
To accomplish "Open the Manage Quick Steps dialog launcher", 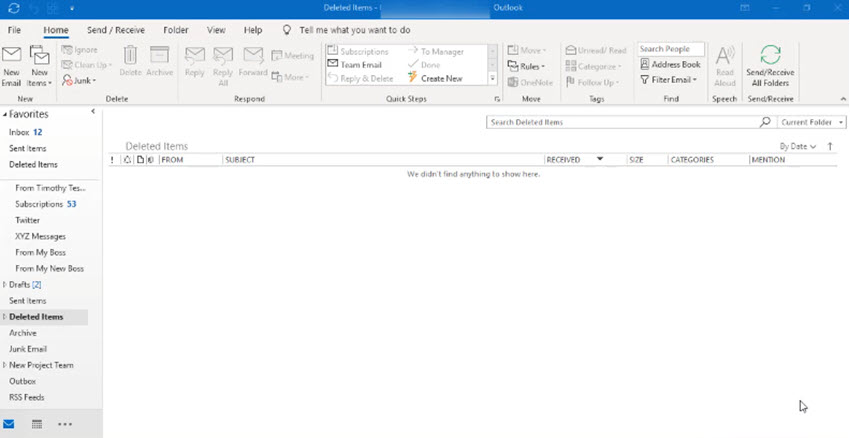I will click(x=496, y=99).
